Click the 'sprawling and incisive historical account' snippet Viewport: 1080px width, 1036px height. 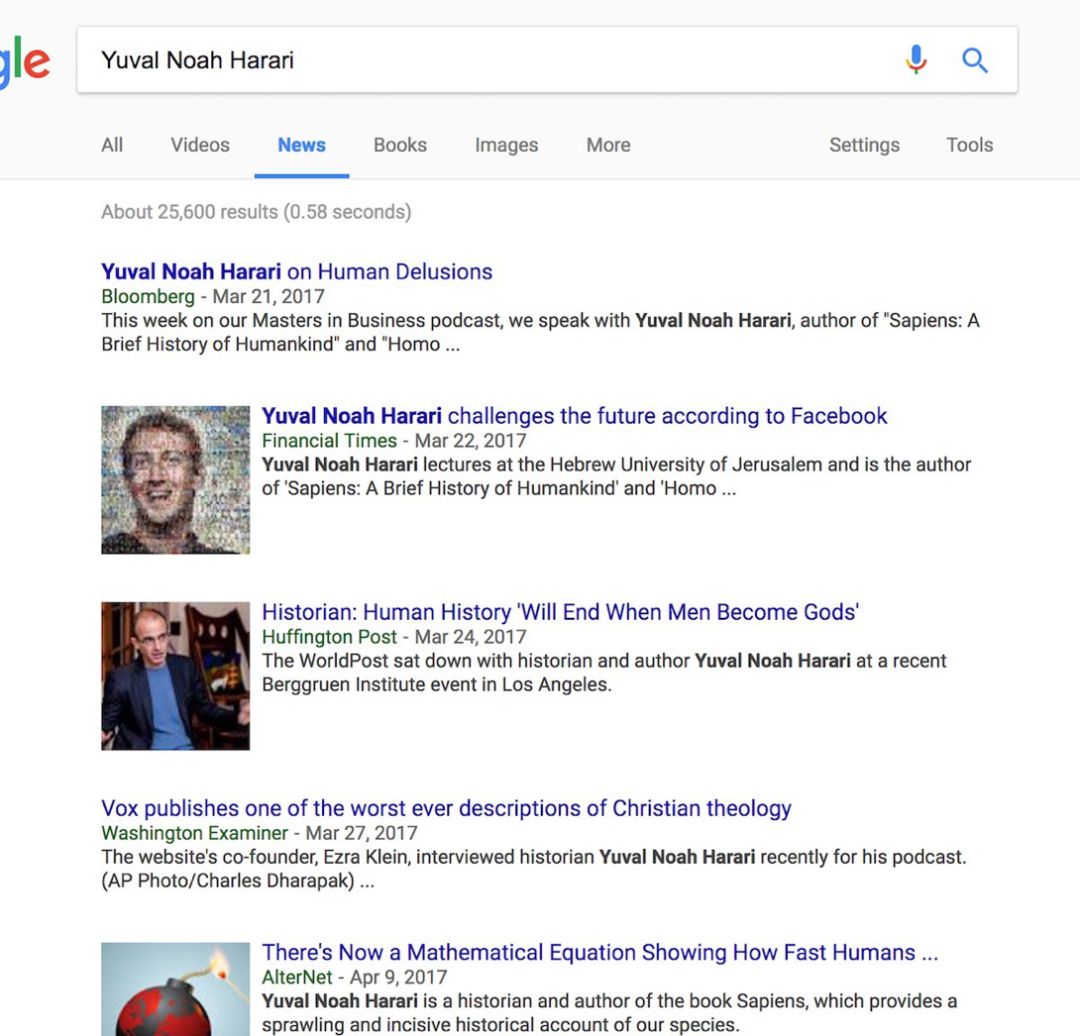pyautogui.click(x=610, y=1013)
